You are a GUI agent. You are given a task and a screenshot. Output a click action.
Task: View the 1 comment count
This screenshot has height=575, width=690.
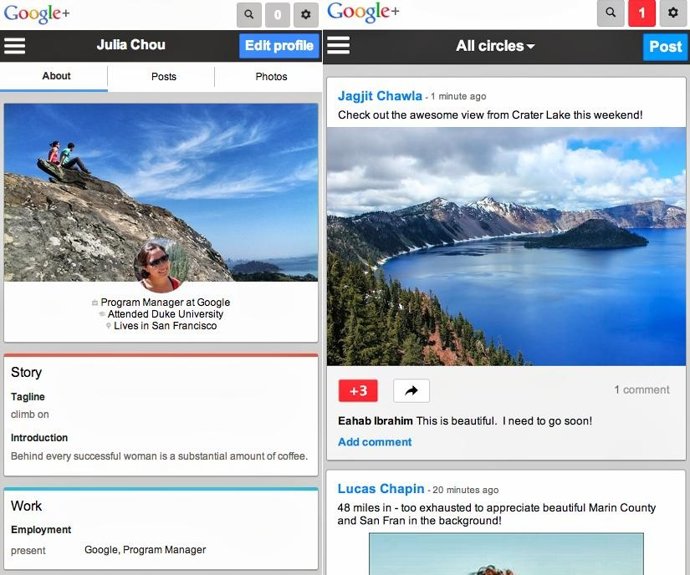pos(642,390)
